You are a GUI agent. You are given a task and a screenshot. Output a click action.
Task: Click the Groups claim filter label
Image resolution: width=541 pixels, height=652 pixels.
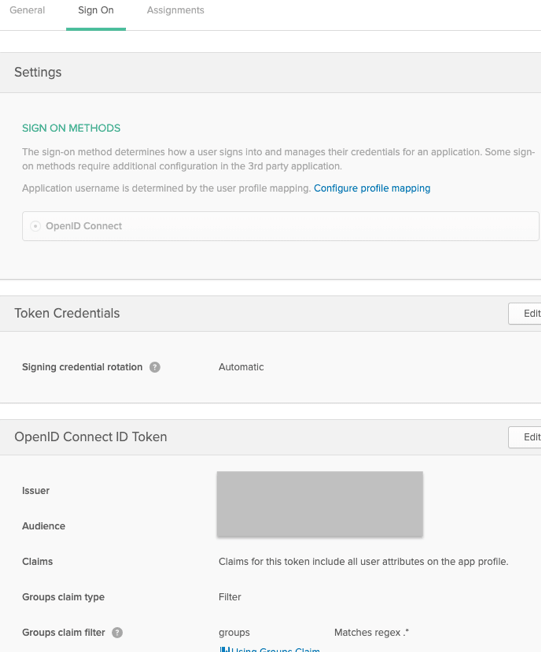pos(63,632)
